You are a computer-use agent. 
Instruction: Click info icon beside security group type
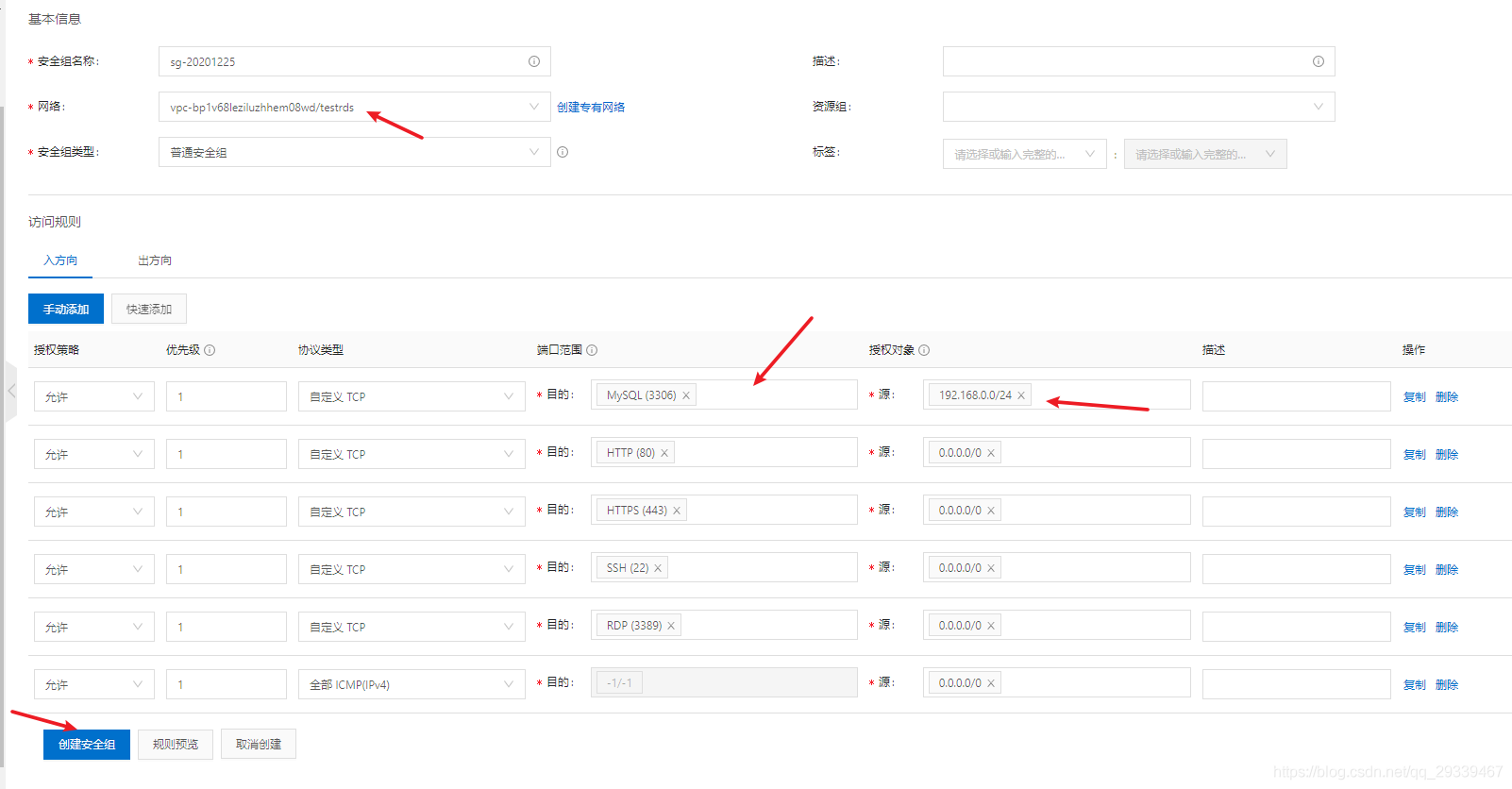click(563, 152)
